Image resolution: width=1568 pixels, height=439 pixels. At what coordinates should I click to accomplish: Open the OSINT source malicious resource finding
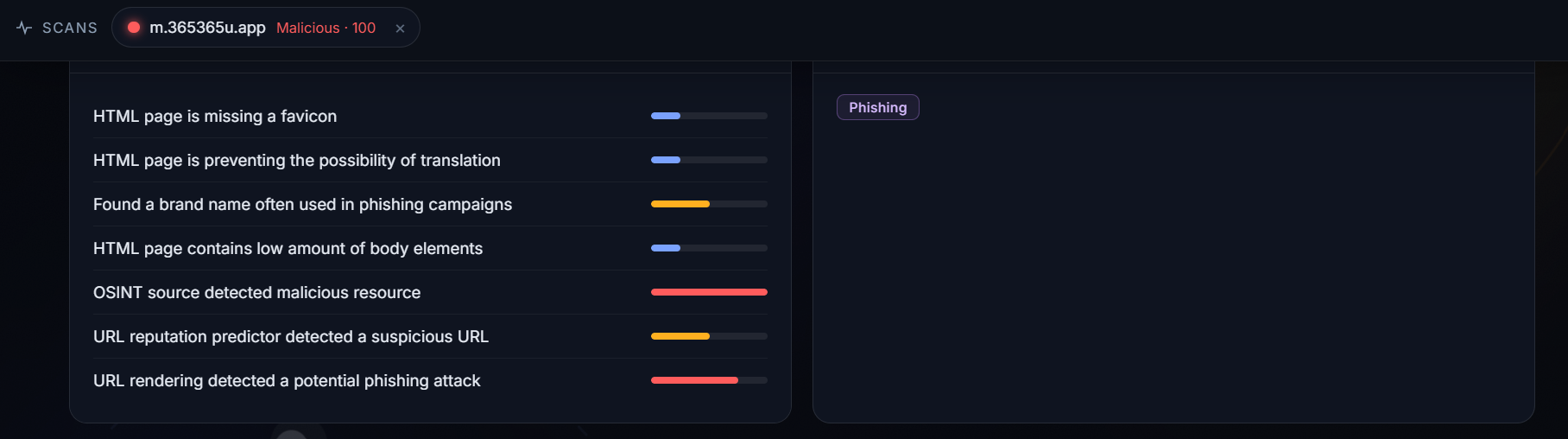pyautogui.click(x=430, y=292)
